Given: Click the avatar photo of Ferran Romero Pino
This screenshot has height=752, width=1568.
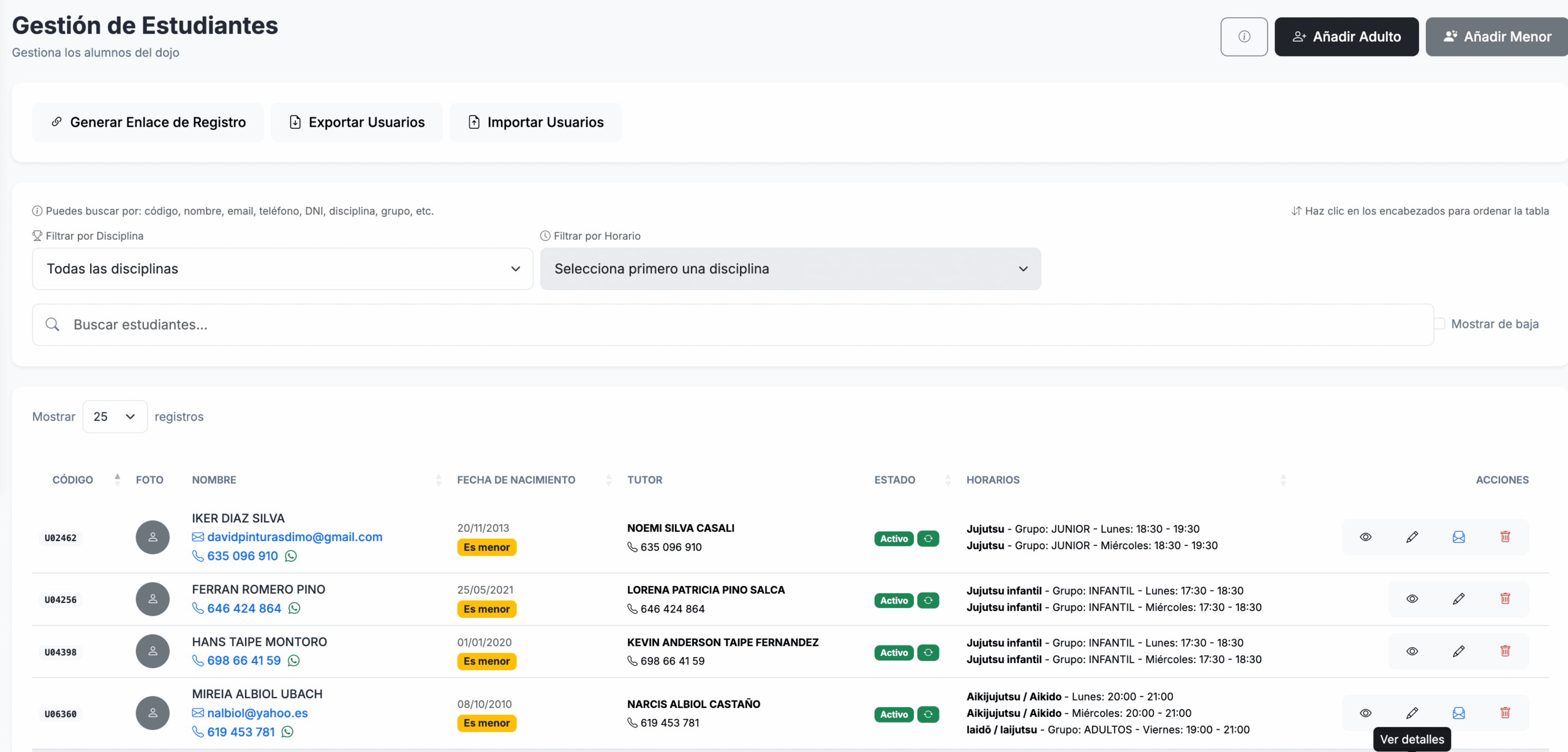Looking at the screenshot, I should tap(153, 599).
